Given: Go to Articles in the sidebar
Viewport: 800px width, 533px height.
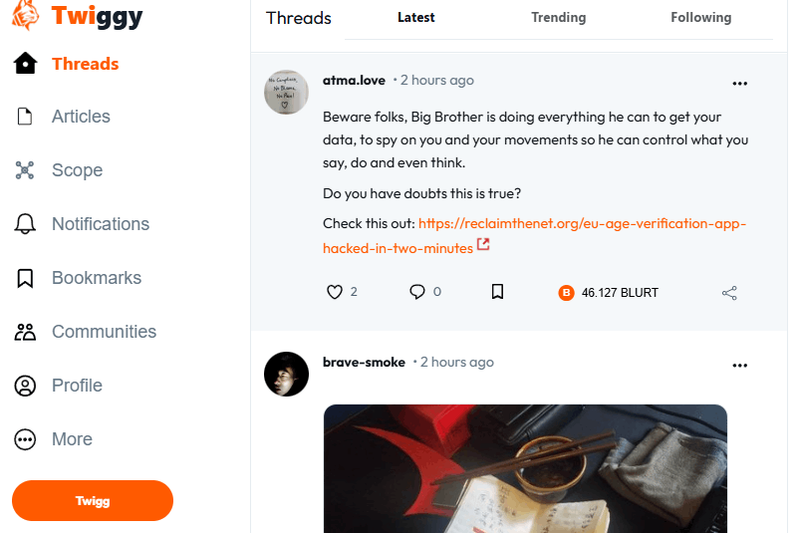Looking at the screenshot, I should point(80,117).
